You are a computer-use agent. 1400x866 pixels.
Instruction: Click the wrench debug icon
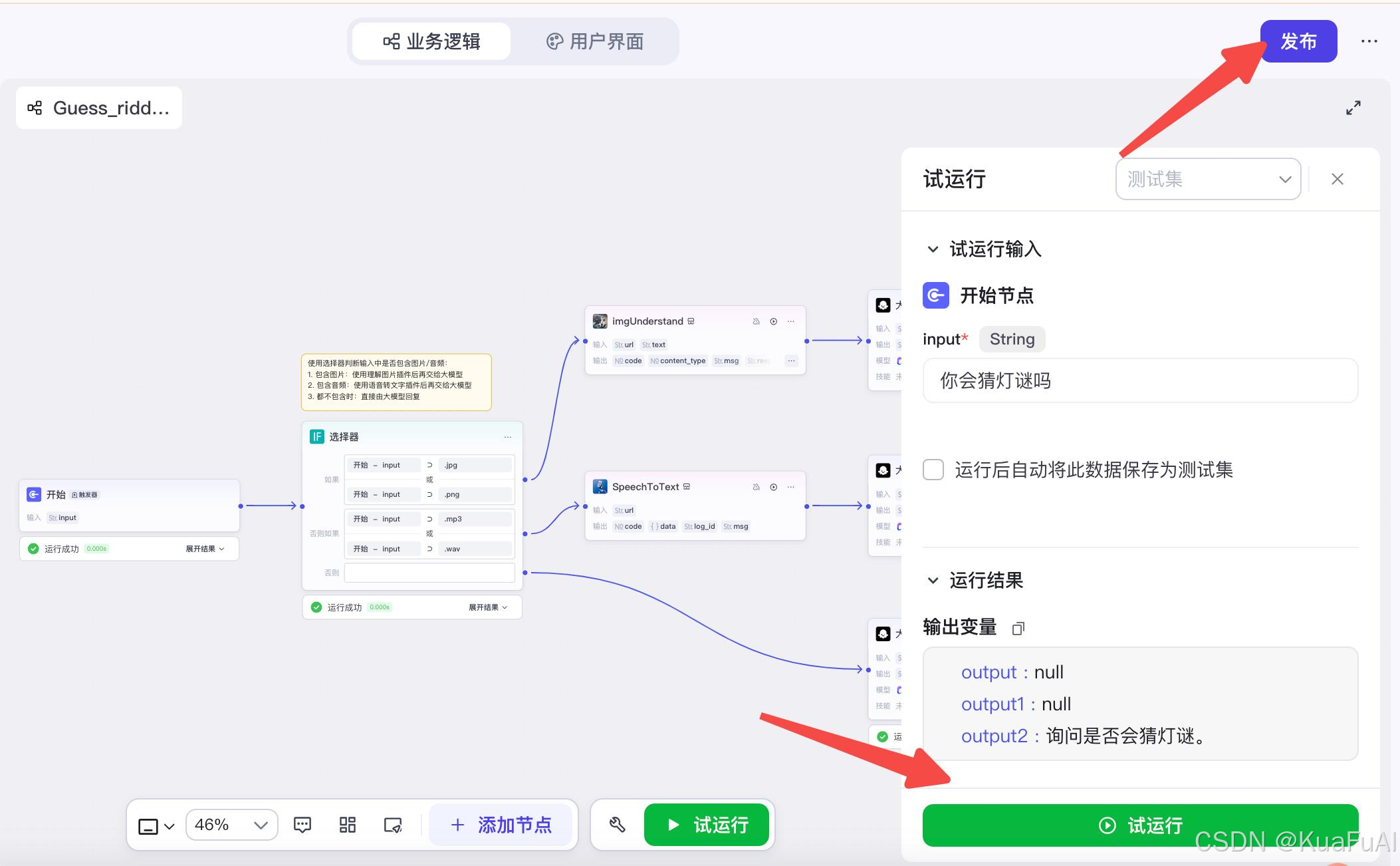point(617,825)
